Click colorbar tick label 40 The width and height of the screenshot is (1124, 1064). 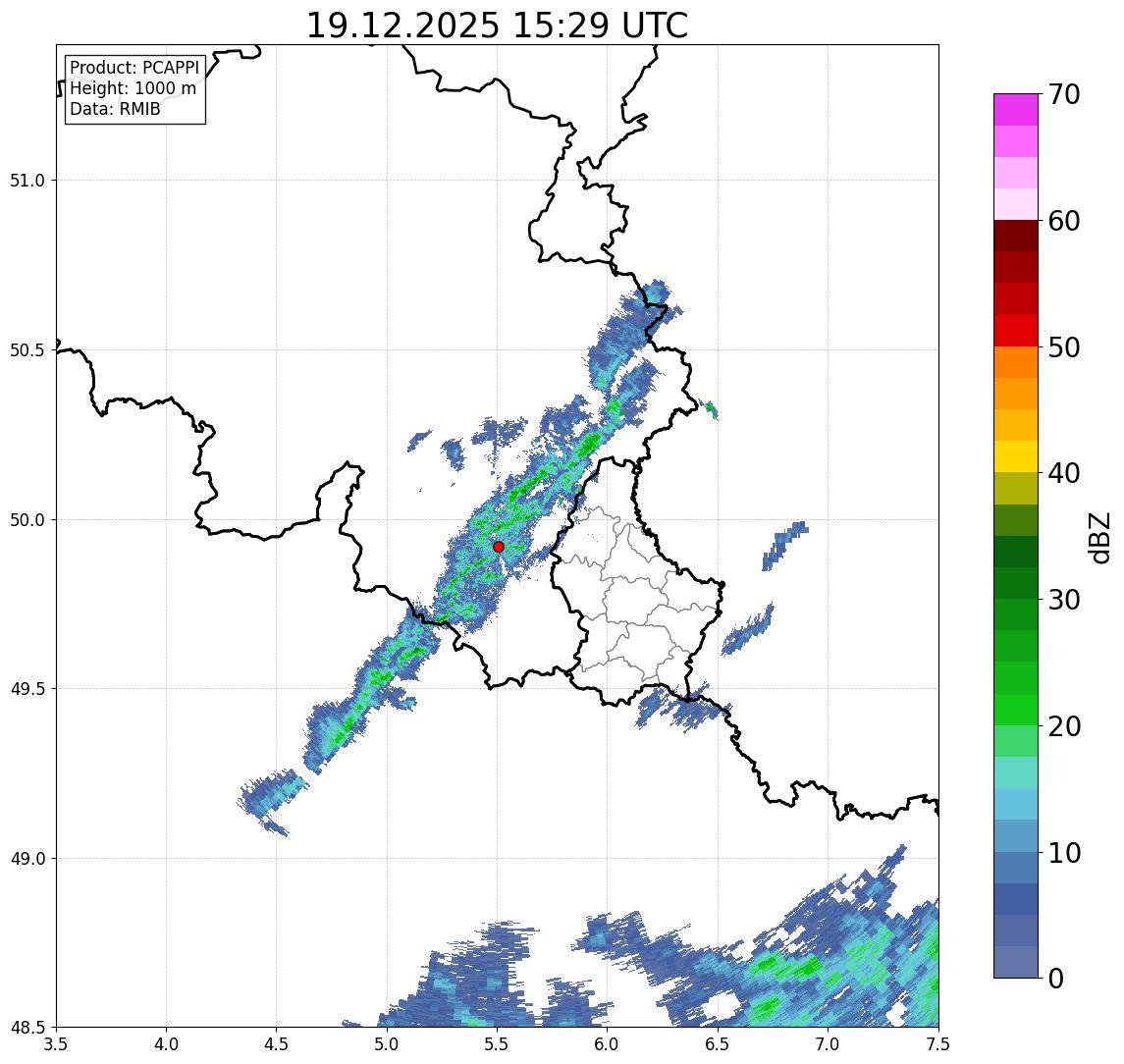click(1064, 473)
